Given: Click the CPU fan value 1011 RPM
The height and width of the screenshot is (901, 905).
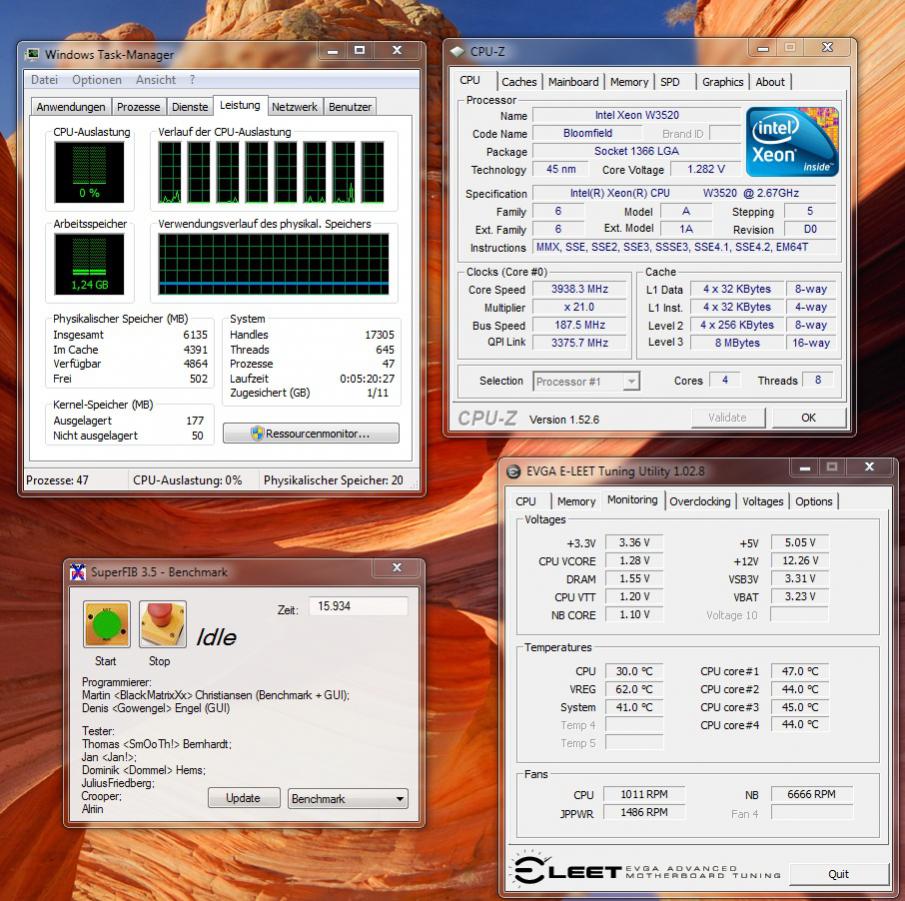Looking at the screenshot, I should [x=644, y=794].
